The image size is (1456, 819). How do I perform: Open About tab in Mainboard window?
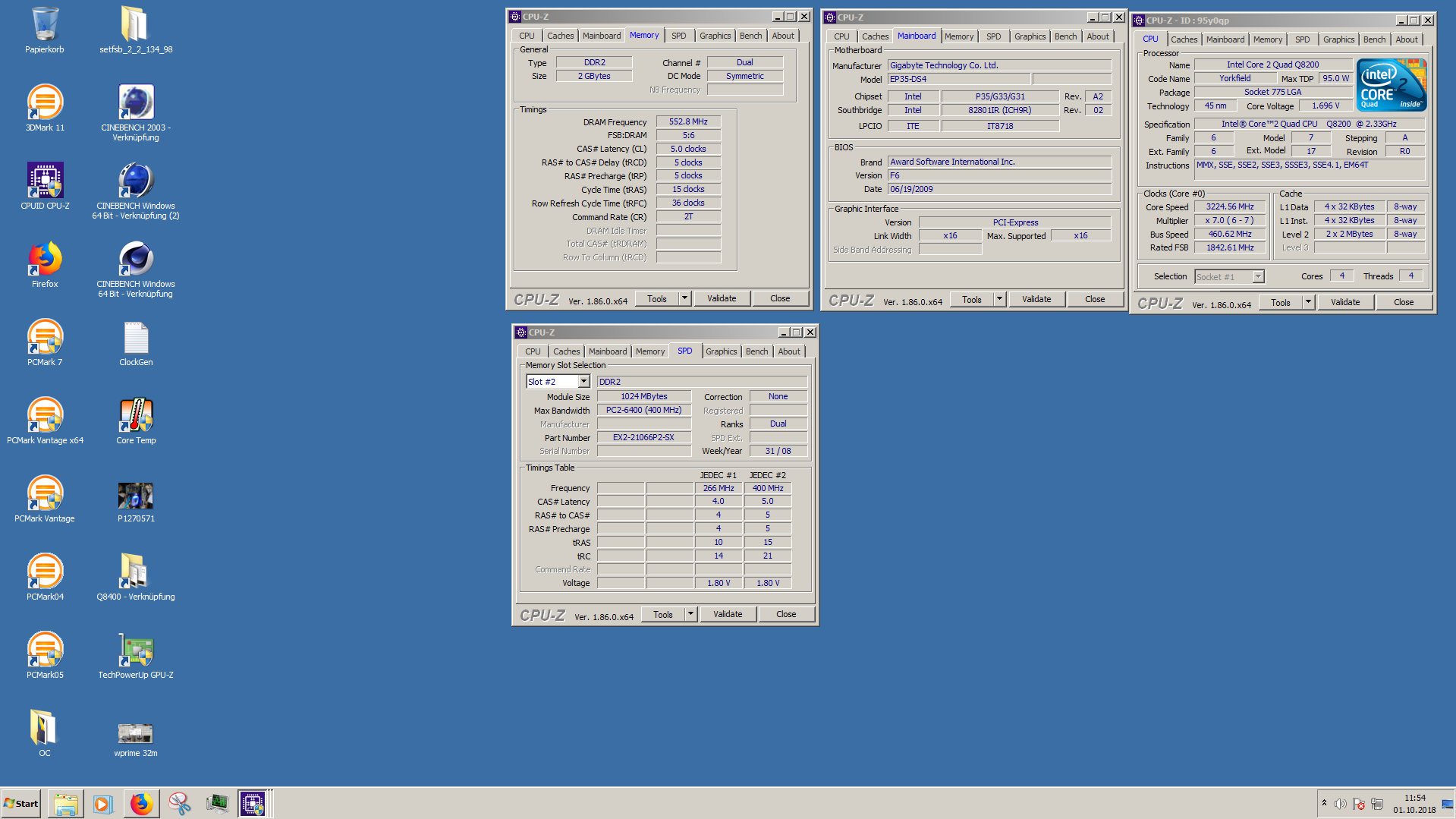pyautogui.click(x=1097, y=36)
